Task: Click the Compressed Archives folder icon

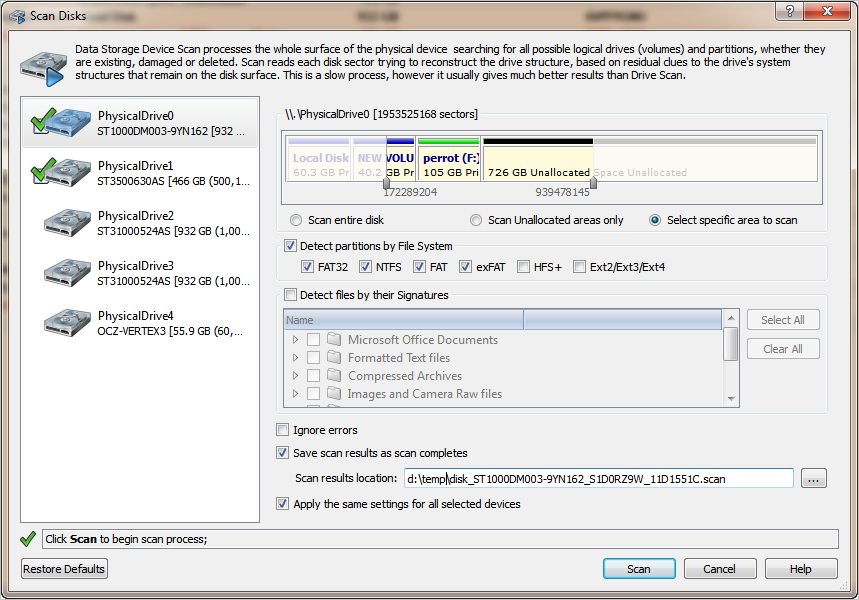Action: tap(334, 375)
